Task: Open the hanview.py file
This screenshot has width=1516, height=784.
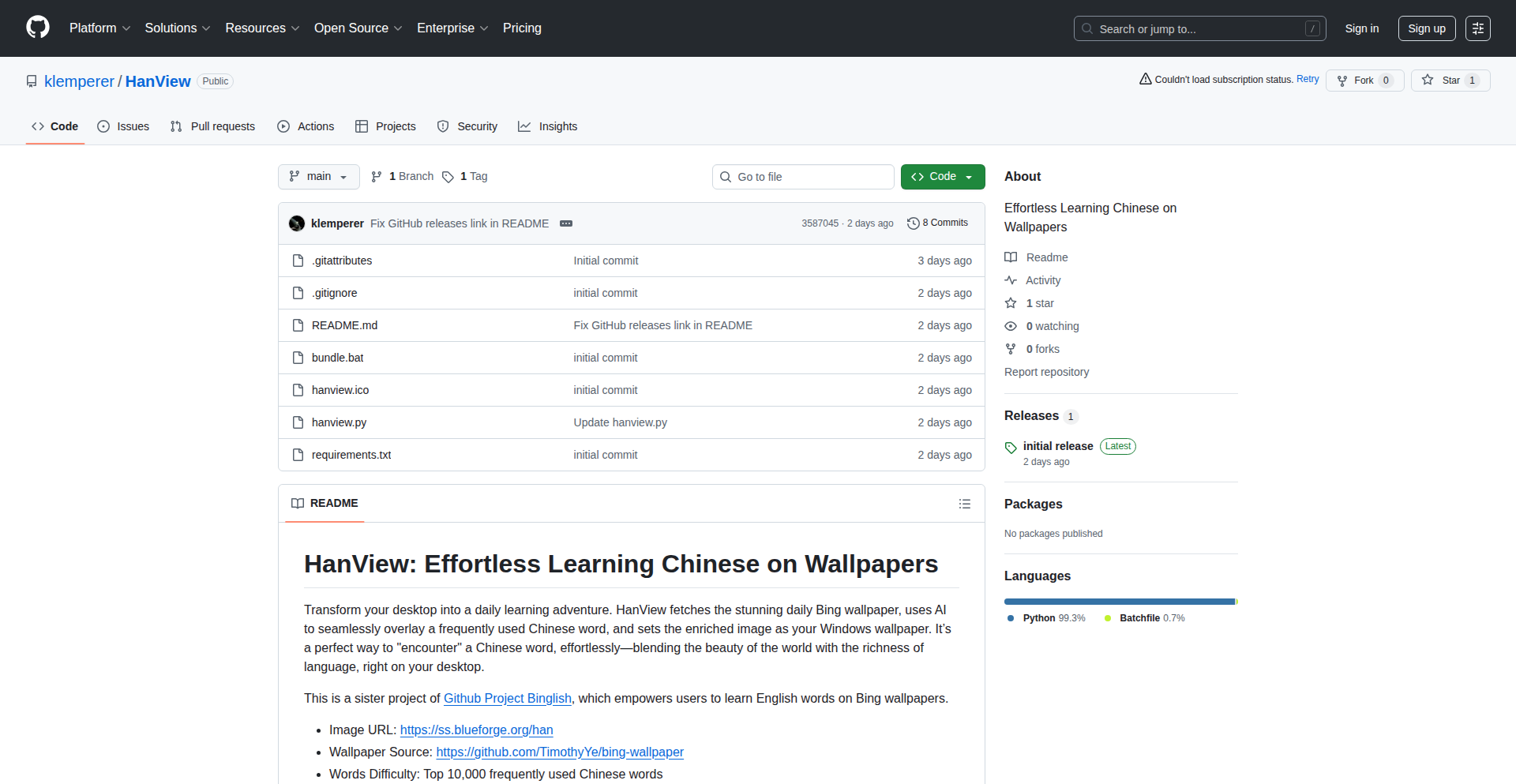Action: [339, 422]
